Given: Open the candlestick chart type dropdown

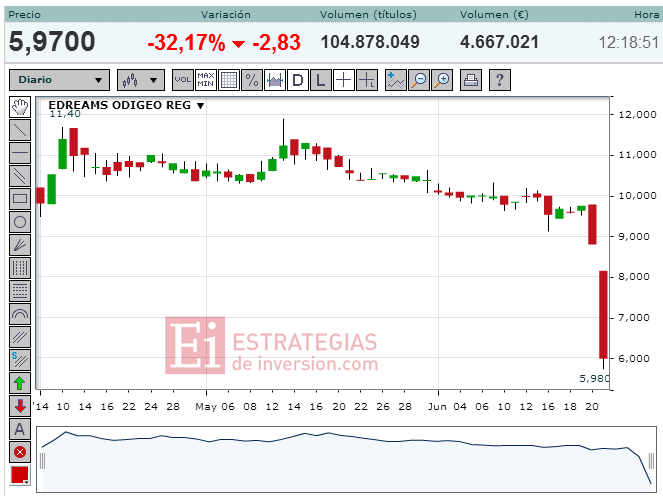Looking at the screenshot, I should (141, 80).
